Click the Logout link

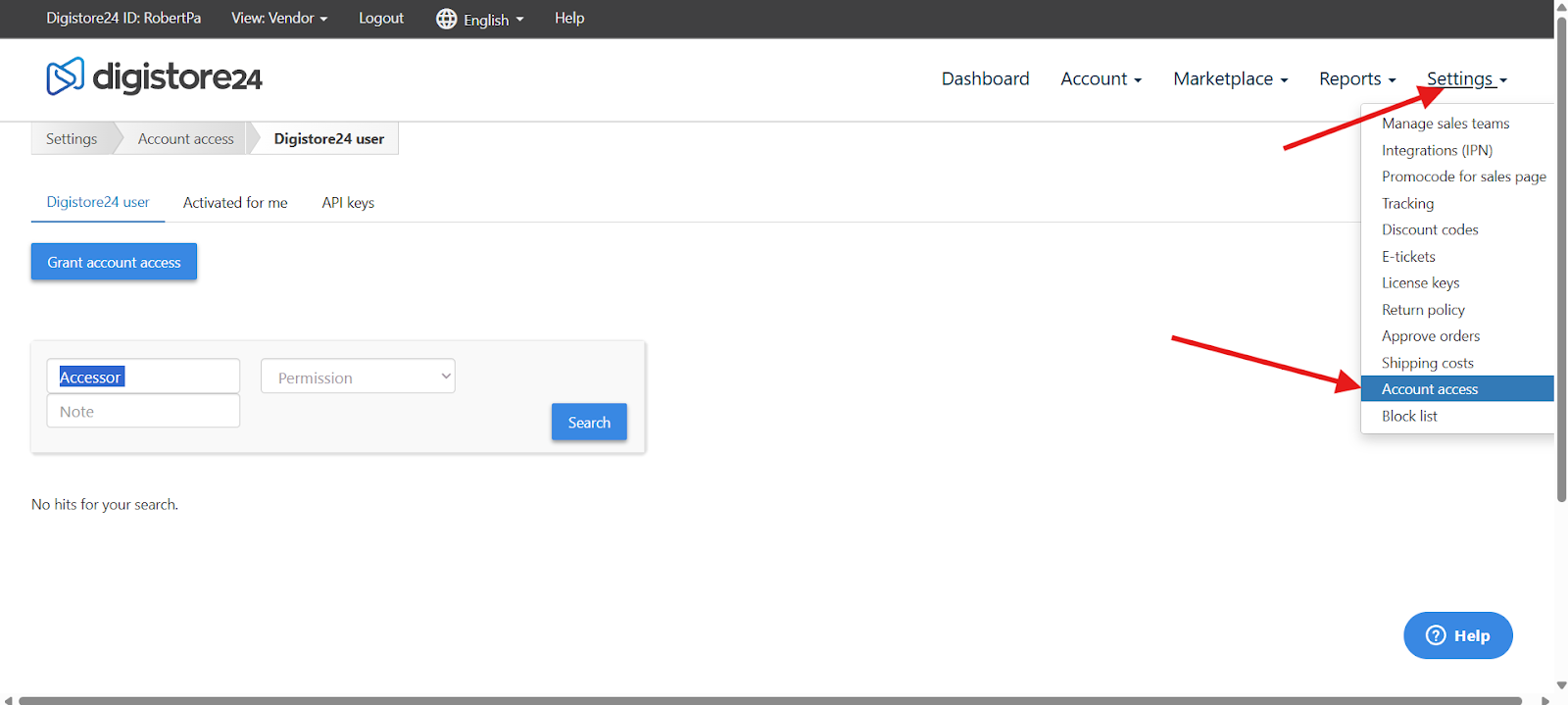click(381, 18)
